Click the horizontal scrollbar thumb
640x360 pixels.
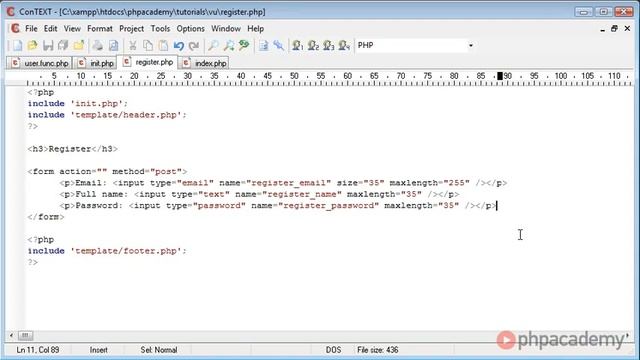tap(25, 336)
